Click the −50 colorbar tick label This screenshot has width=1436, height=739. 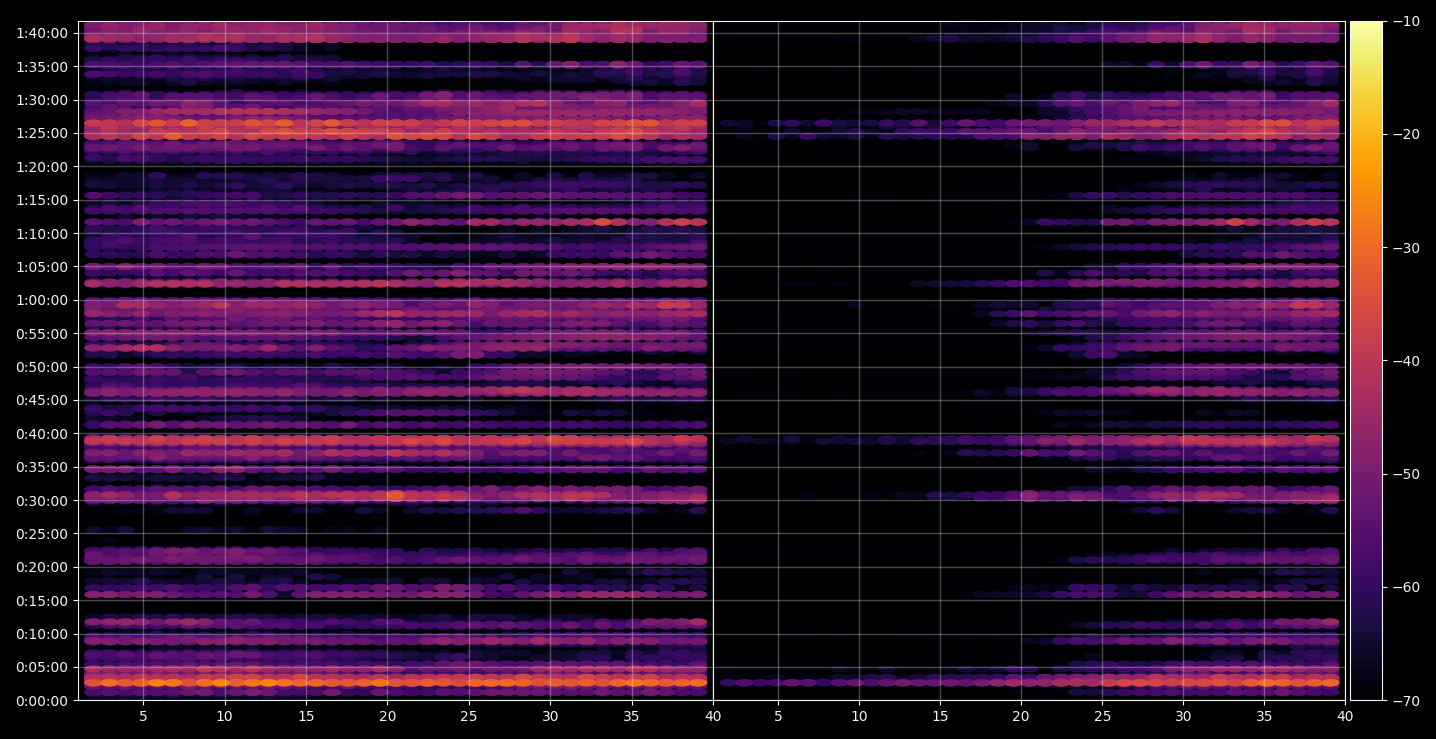pyautogui.click(x=1406, y=474)
